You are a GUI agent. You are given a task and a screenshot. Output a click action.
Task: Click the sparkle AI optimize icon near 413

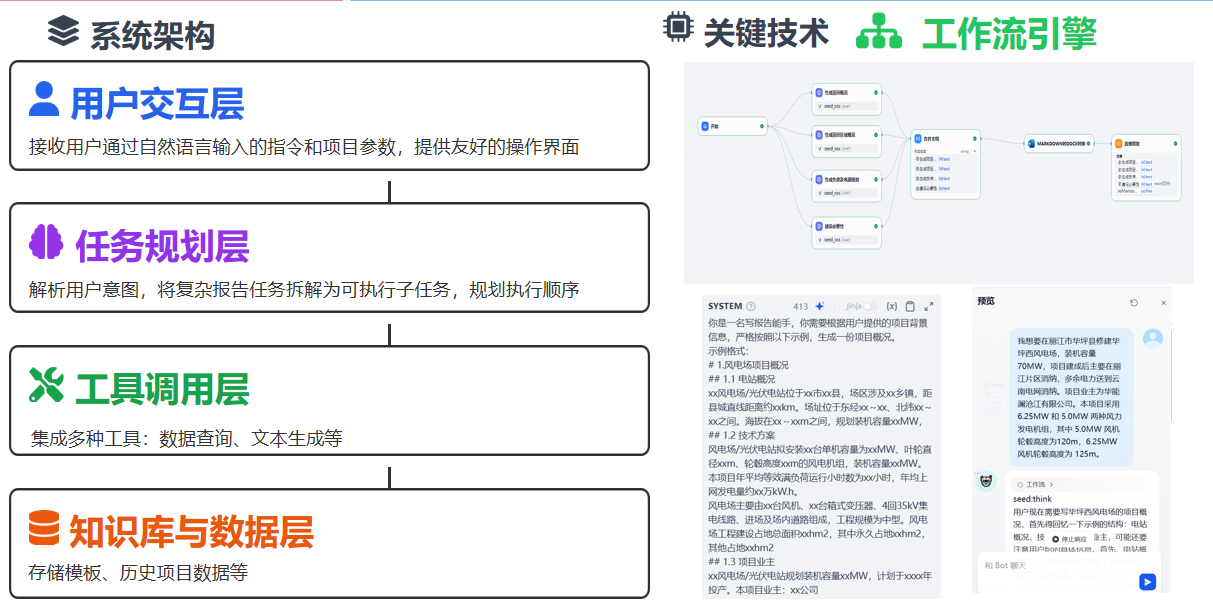tap(820, 306)
